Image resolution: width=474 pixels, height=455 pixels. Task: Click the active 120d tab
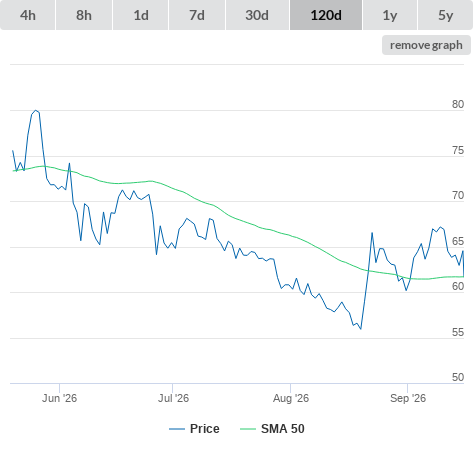(x=326, y=15)
